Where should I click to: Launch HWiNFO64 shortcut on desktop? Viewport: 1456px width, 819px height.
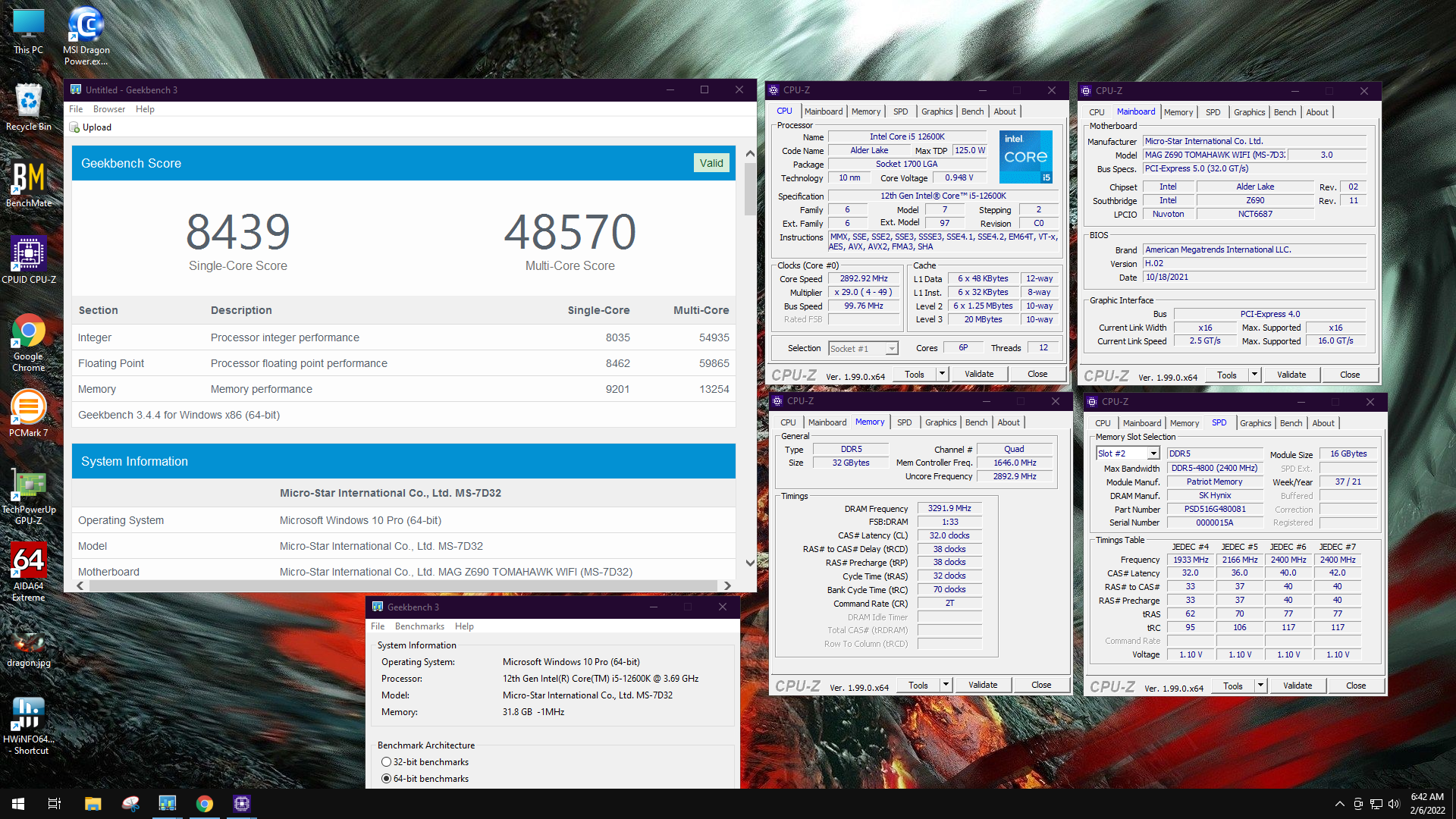tap(28, 726)
